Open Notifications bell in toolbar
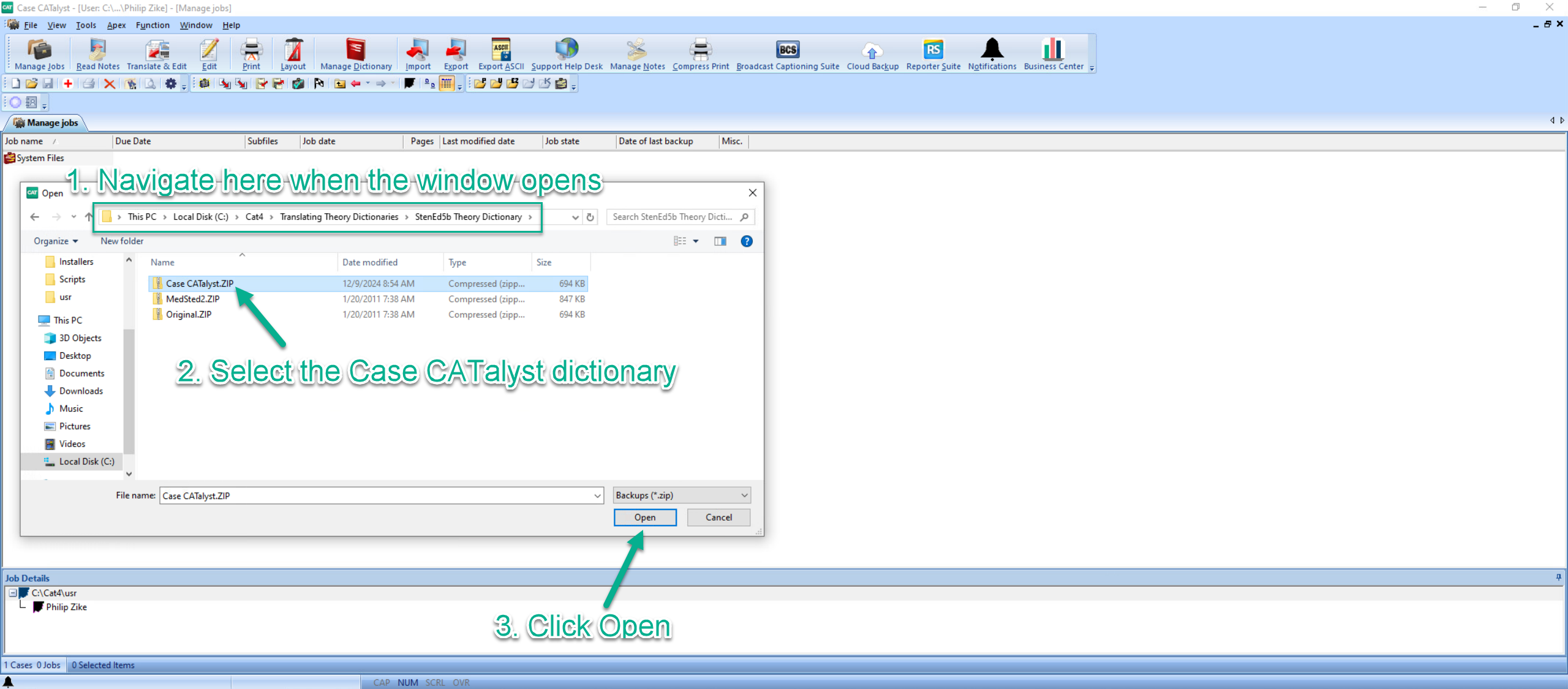 pos(992,55)
